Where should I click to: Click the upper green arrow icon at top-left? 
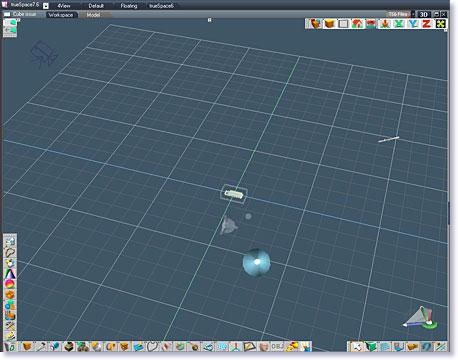10,22
